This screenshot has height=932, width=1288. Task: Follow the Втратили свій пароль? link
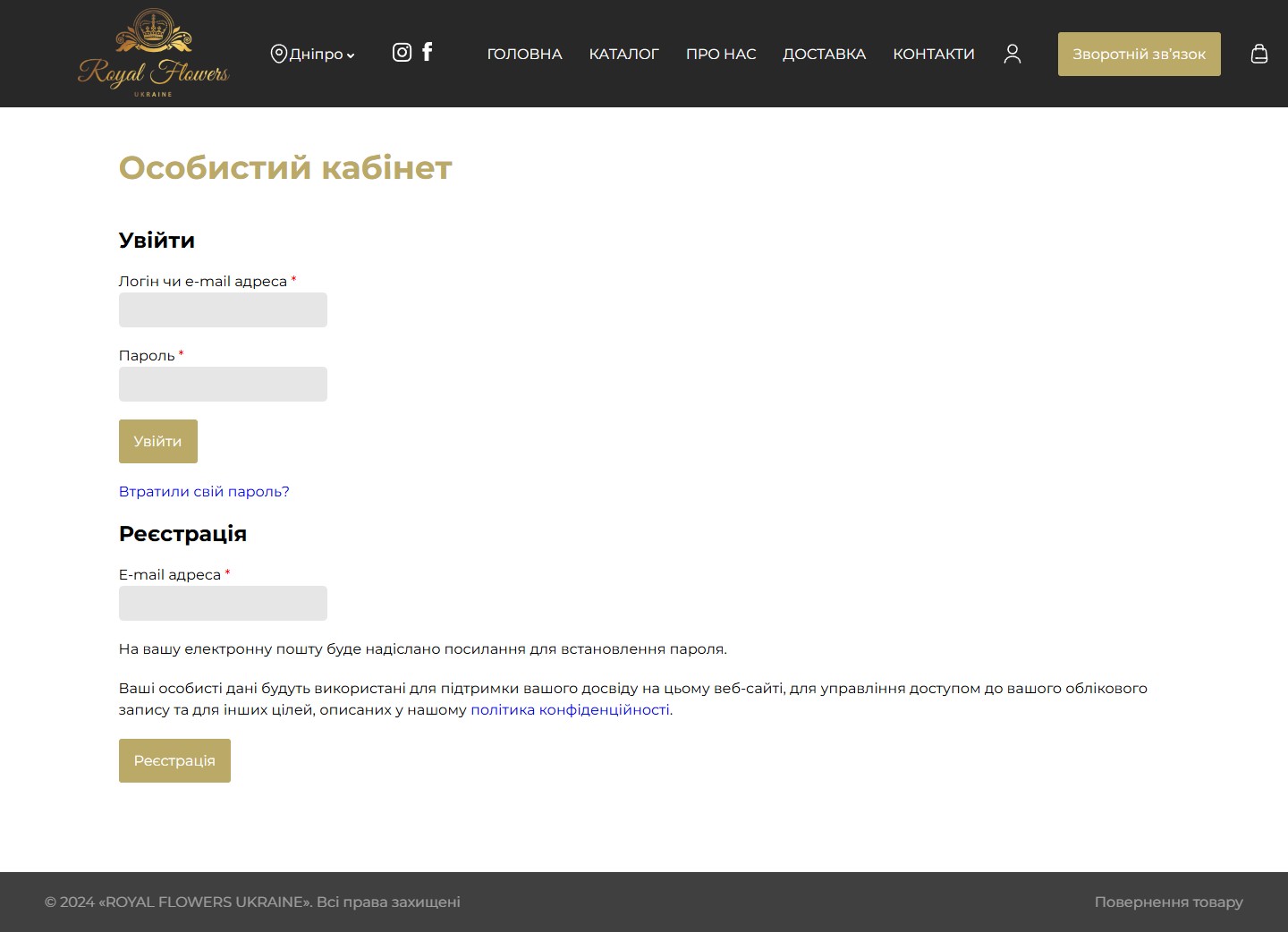click(204, 491)
